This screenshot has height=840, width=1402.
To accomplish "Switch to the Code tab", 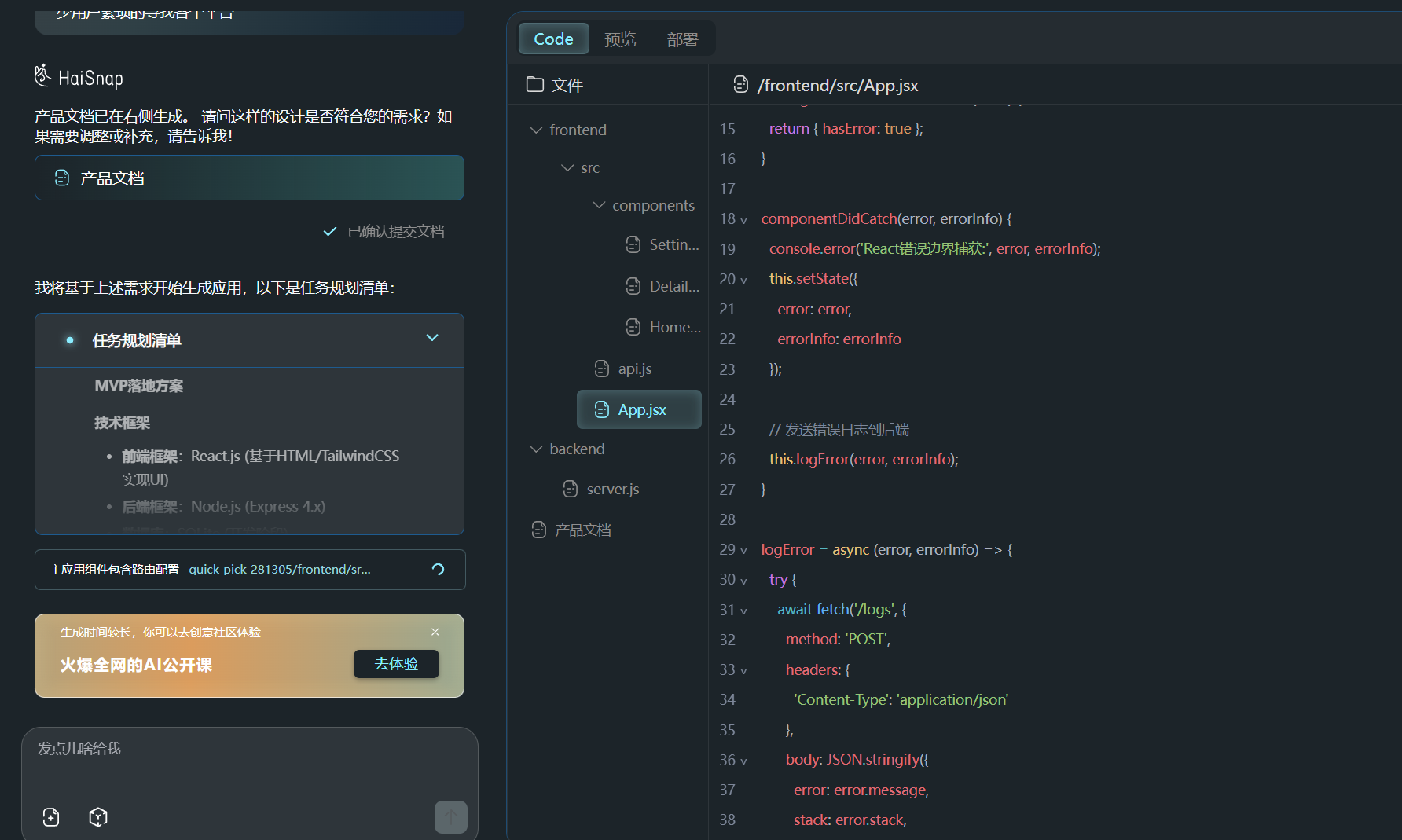I will click(x=553, y=39).
